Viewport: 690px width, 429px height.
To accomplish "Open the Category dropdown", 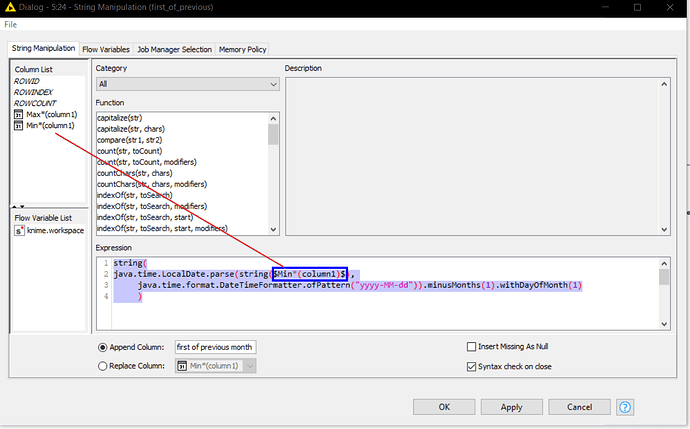I will (x=187, y=85).
